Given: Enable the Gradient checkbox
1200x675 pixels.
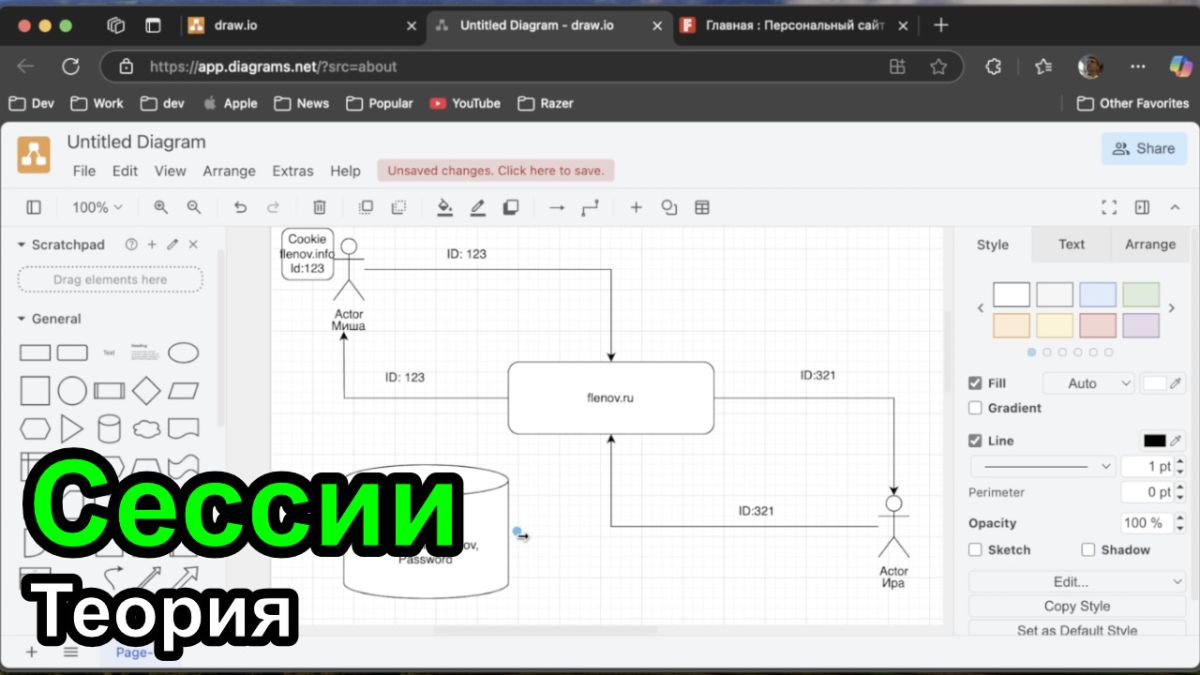Looking at the screenshot, I should coord(975,408).
